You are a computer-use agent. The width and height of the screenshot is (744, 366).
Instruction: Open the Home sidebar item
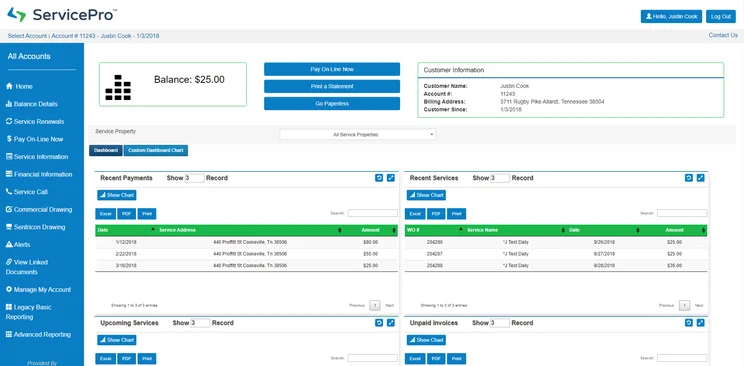[x=19, y=86]
